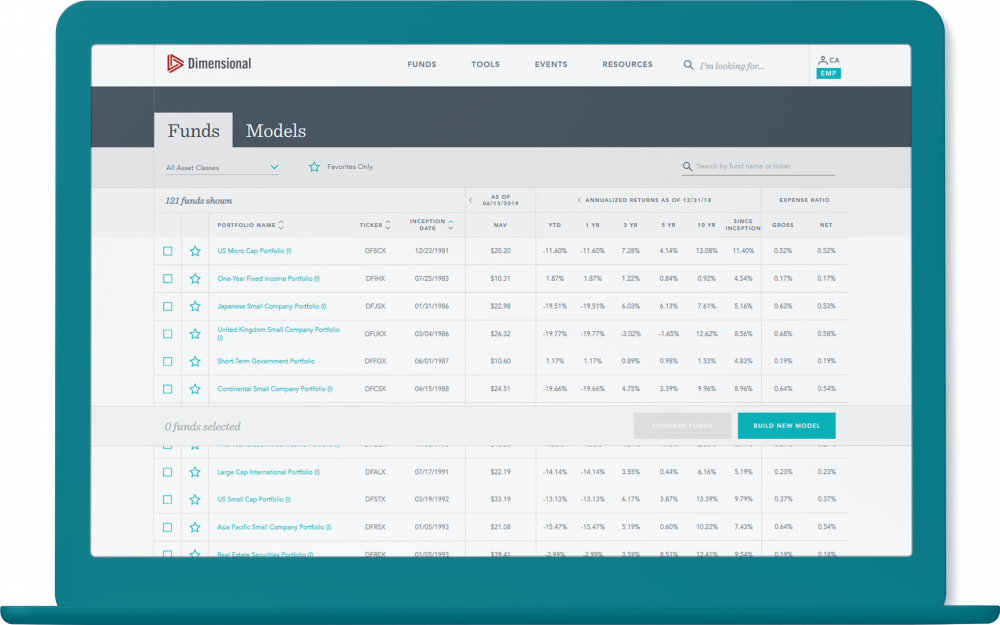This screenshot has width=1000, height=625.
Task: Click the DFSTX ticker cell
Action: click(x=375, y=499)
